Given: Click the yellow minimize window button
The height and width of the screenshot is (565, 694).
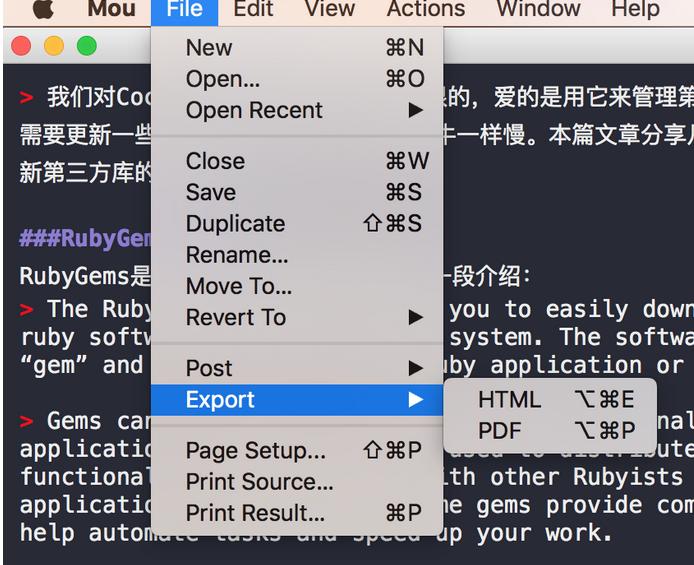Looking at the screenshot, I should coord(54,46).
